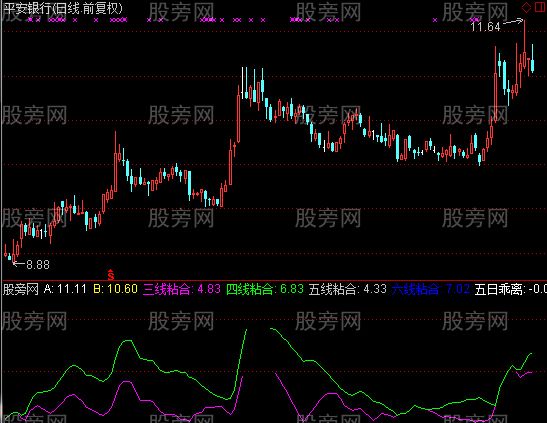Click the red S sell marker
This screenshot has height=423, width=547.
pyautogui.click(x=111, y=275)
